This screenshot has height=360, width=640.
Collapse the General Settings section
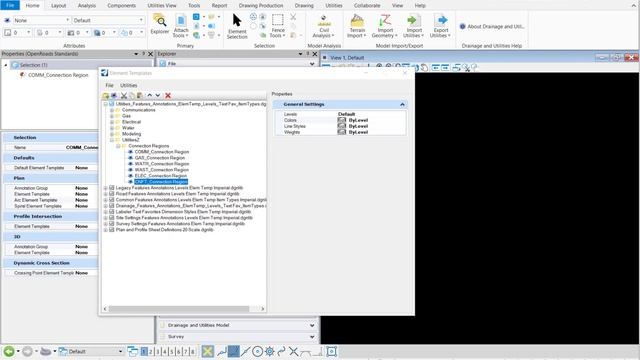click(402, 104)
